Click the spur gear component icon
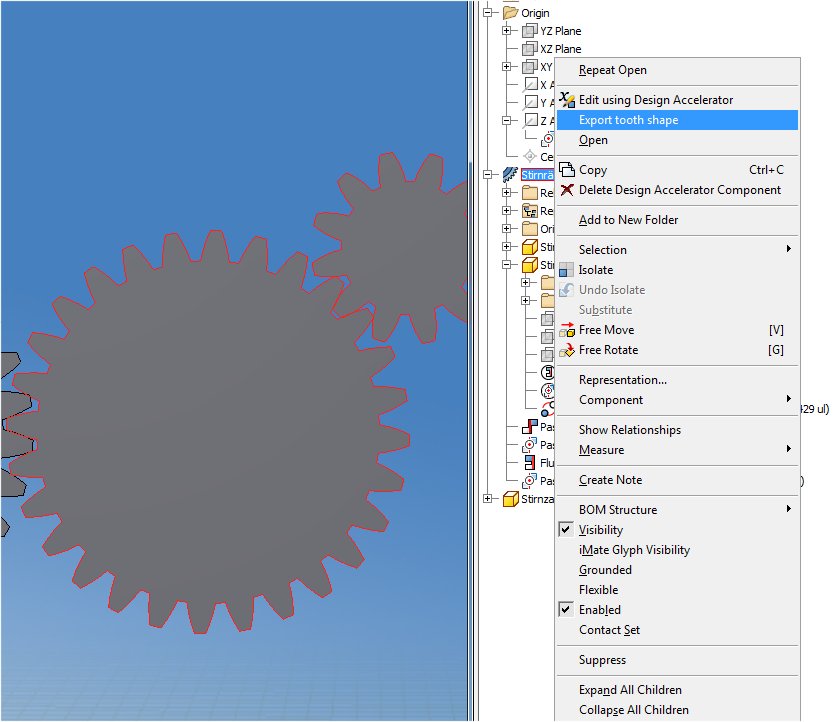Screen dimensions: 840x722 pos(511,174)
